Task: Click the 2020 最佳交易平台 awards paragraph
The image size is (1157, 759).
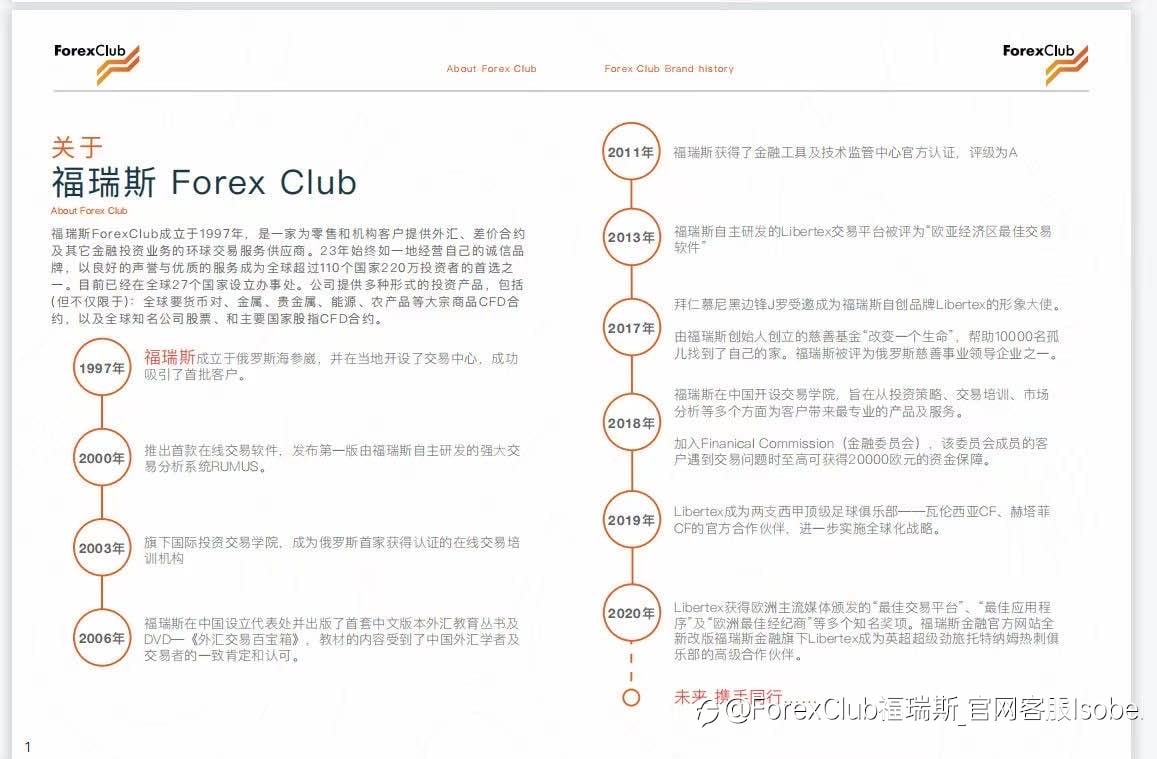Action: [866, 631]
